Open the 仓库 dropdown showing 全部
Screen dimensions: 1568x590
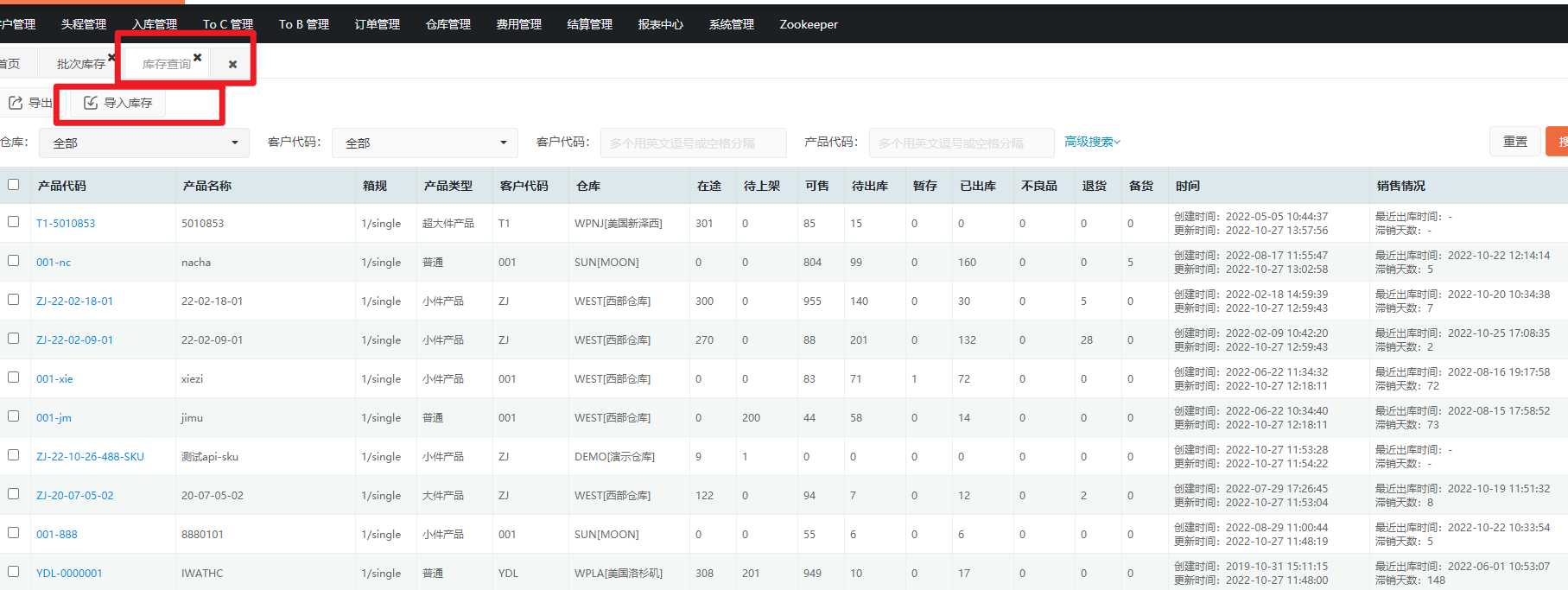[144, 143]
